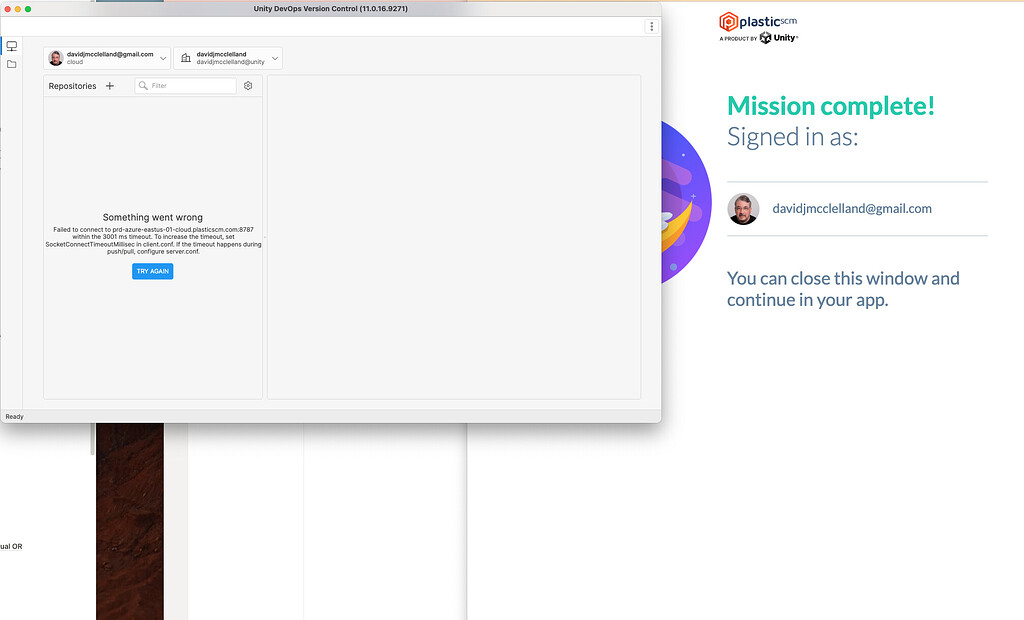Click the organization building icon in the account bar

[x=185, y=57]
